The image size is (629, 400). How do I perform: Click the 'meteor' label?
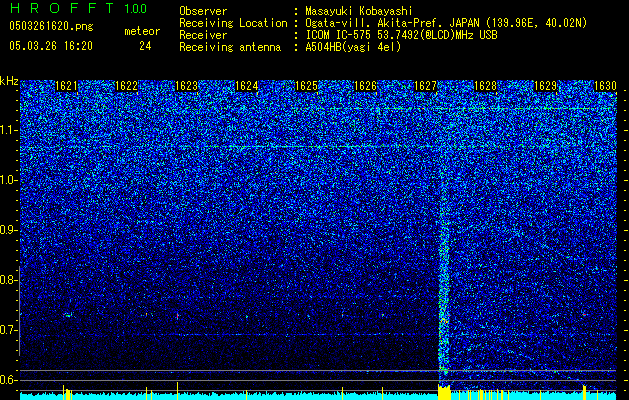point(142,31)
